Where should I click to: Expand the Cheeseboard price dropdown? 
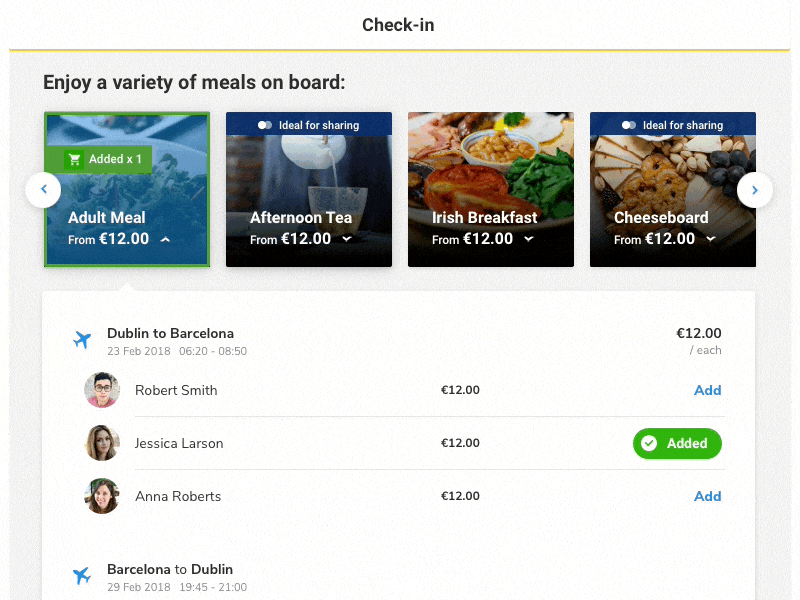(710, 240)
